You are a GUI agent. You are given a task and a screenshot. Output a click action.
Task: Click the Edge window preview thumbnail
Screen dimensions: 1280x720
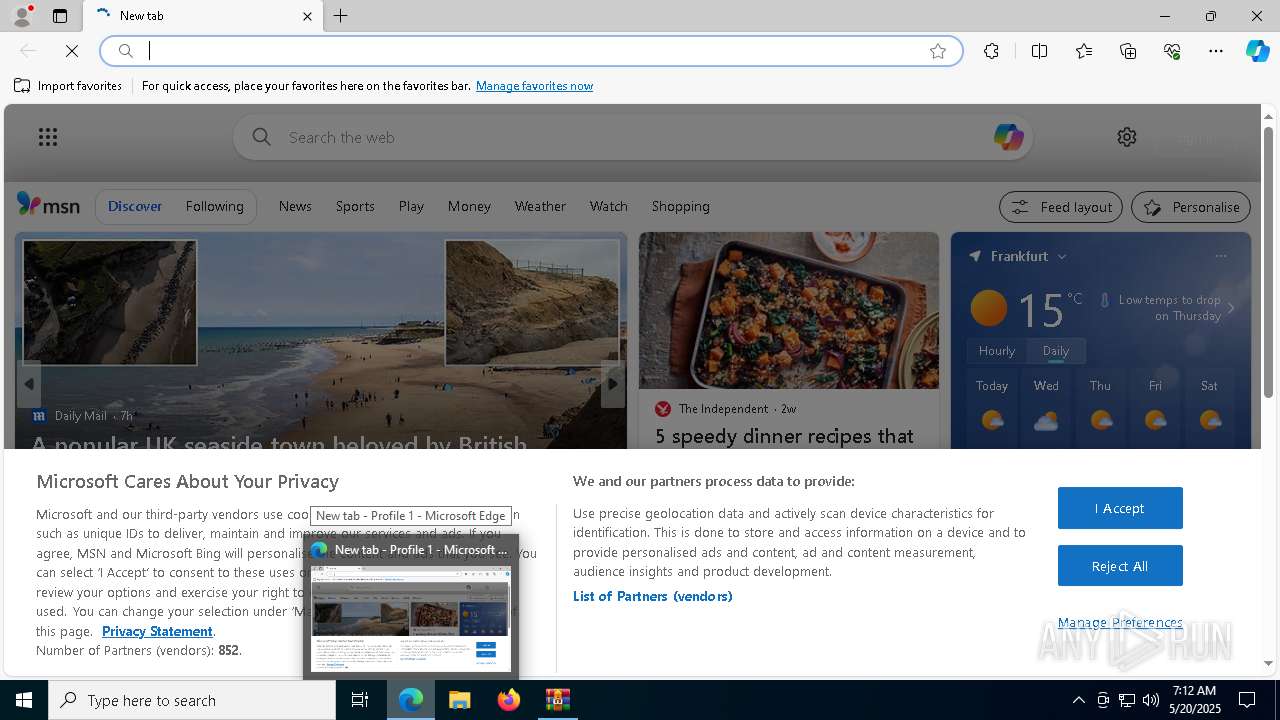click(411, 620)
